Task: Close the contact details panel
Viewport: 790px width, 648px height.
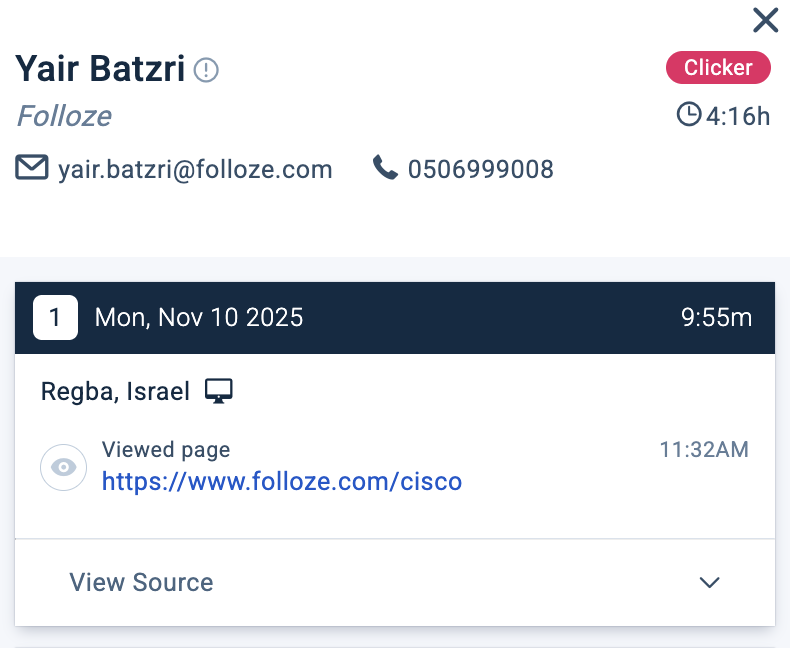Action: (x=765, y=20)
